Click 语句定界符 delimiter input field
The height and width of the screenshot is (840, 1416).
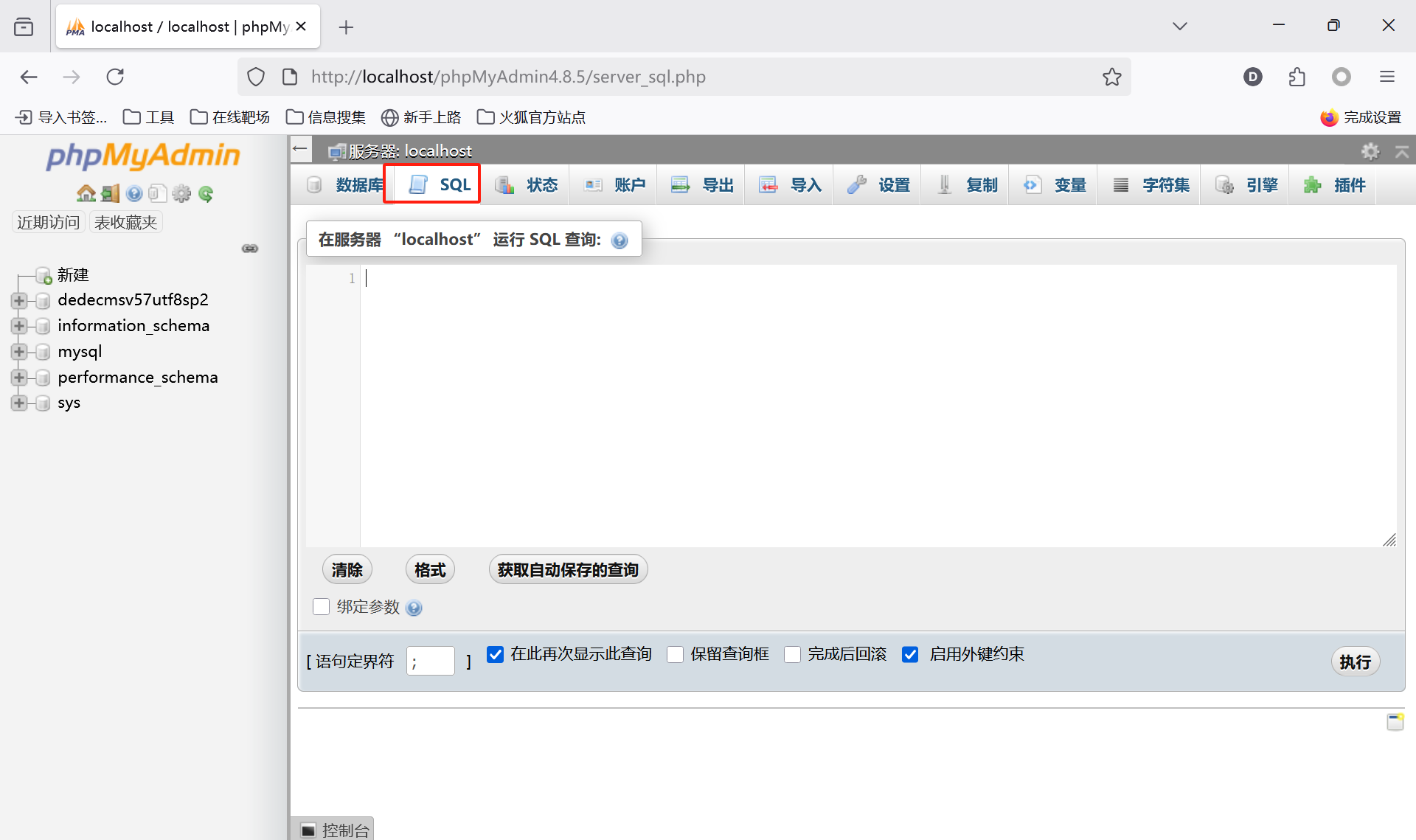(x=431, y=661)
